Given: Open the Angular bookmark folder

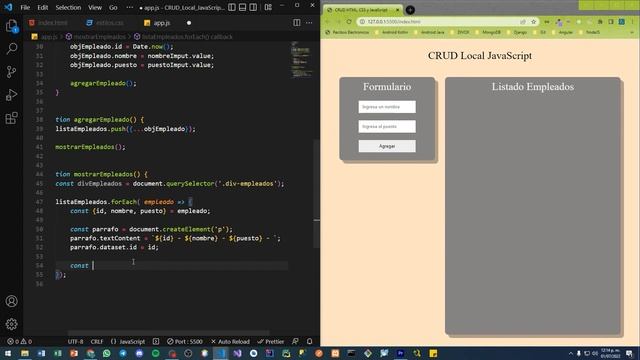Looking at the screenshot, I should tap(562, 32).
